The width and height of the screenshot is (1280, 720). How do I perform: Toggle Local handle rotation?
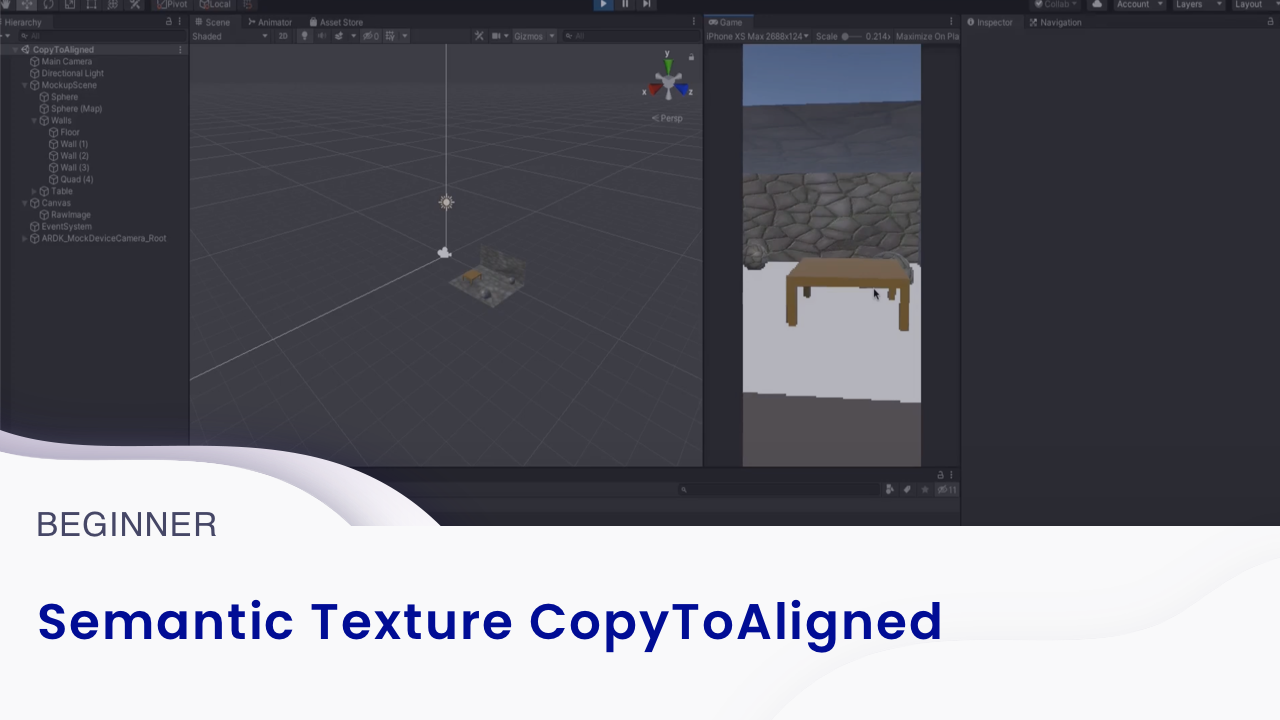tap(214, 4)
